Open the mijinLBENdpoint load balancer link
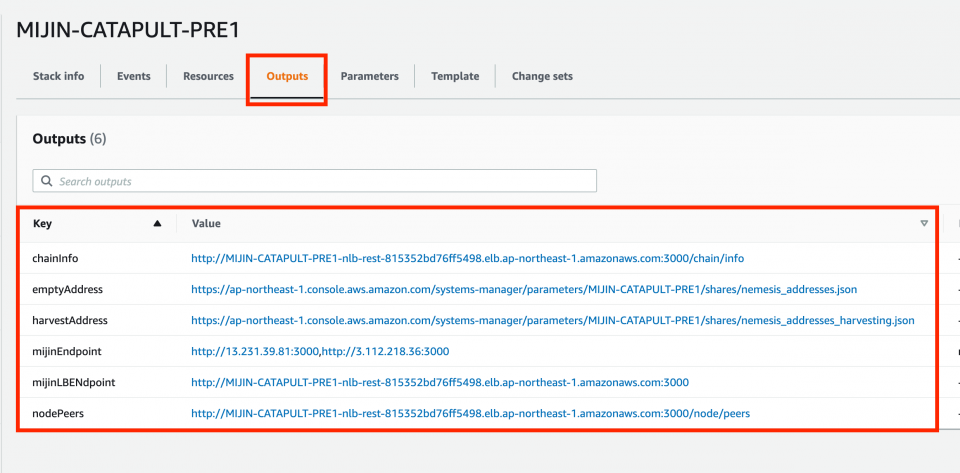 point(440,382)
